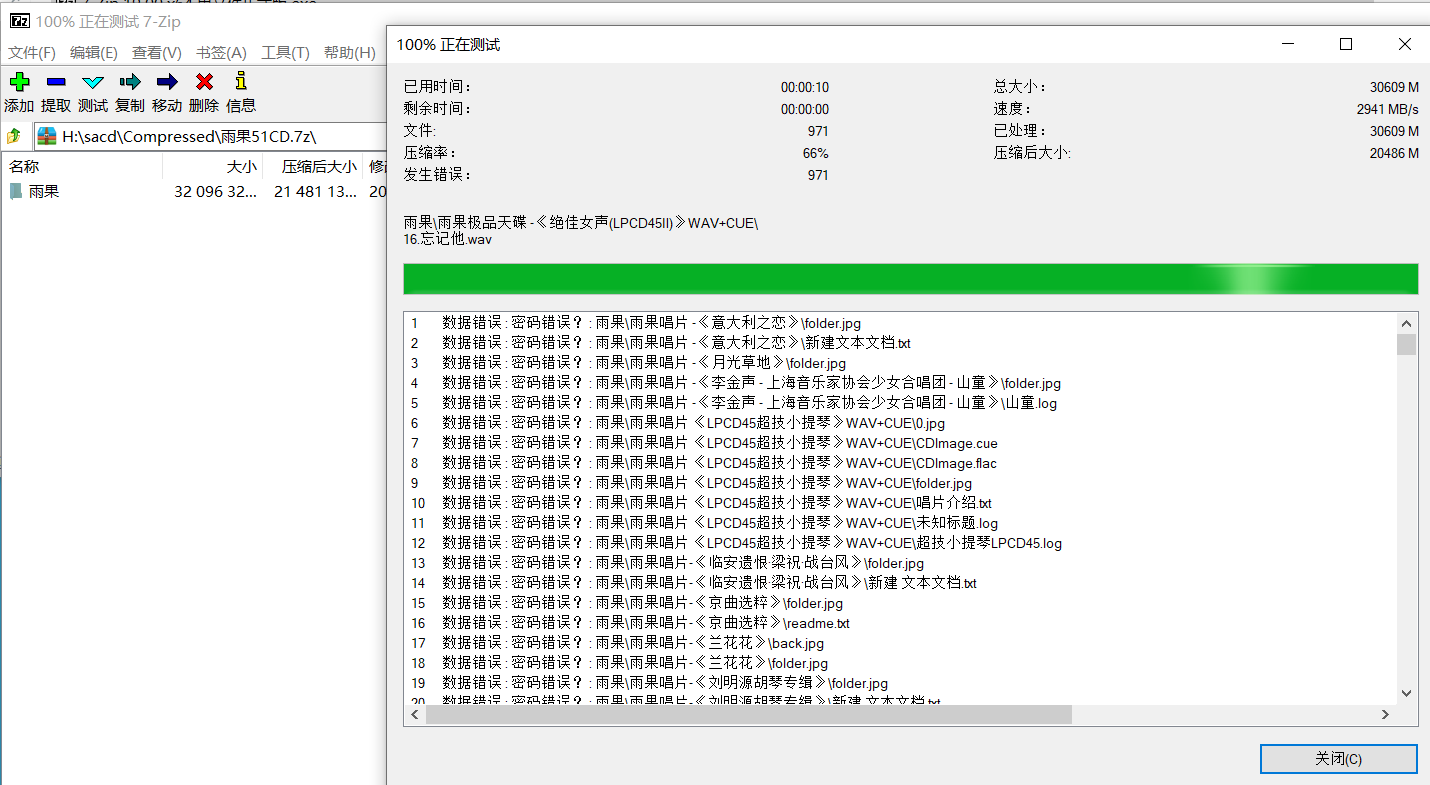Click the Test (测试) toolbar icon

93,82
